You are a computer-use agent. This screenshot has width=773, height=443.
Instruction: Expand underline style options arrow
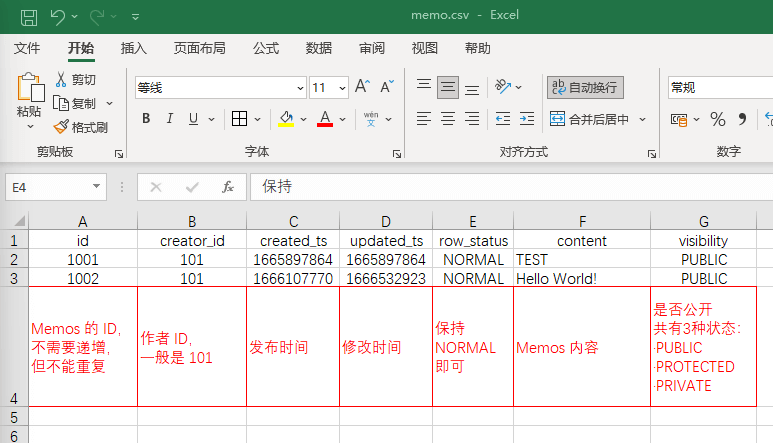pyautogui.click(x=211, y=119)
